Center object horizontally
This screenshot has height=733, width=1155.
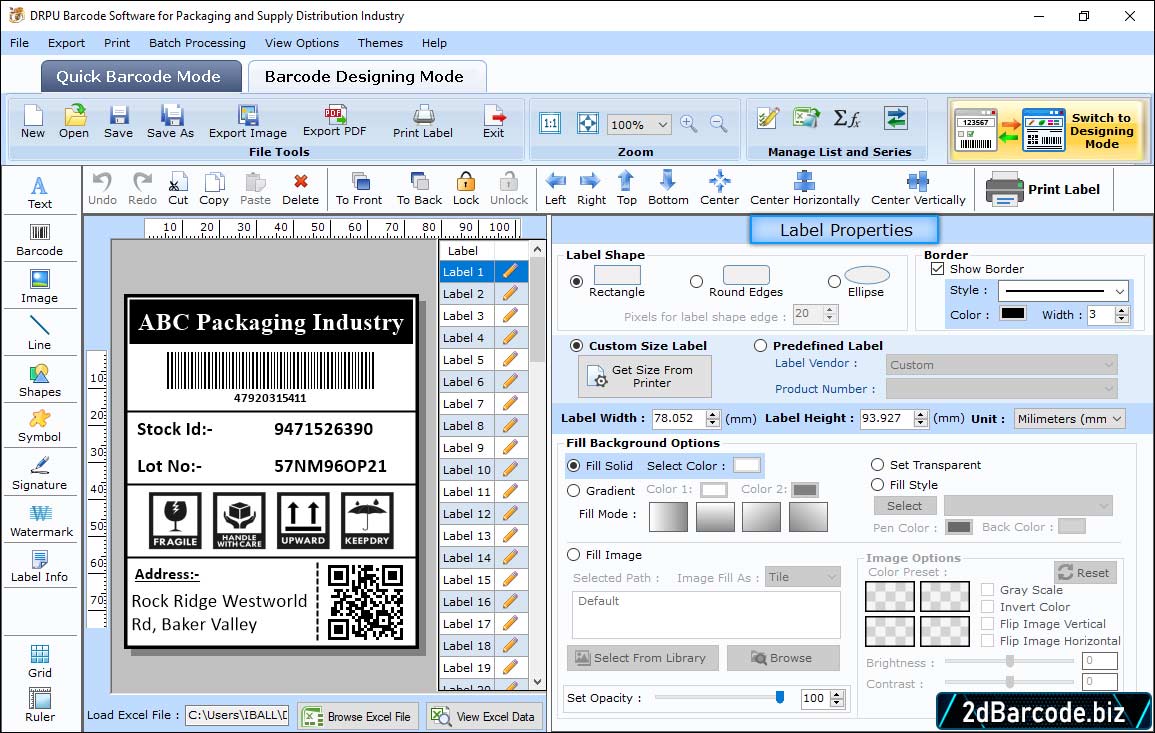(804, 189)
